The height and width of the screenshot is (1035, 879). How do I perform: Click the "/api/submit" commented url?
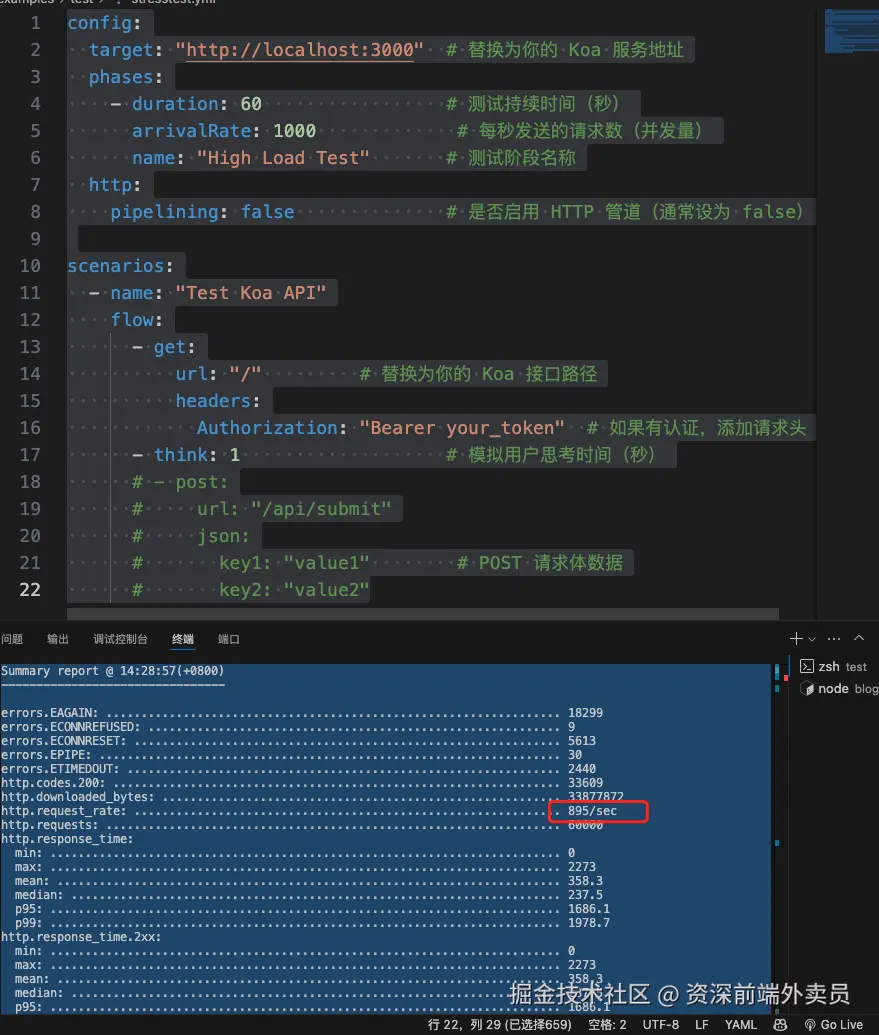[x=321, y=509]
